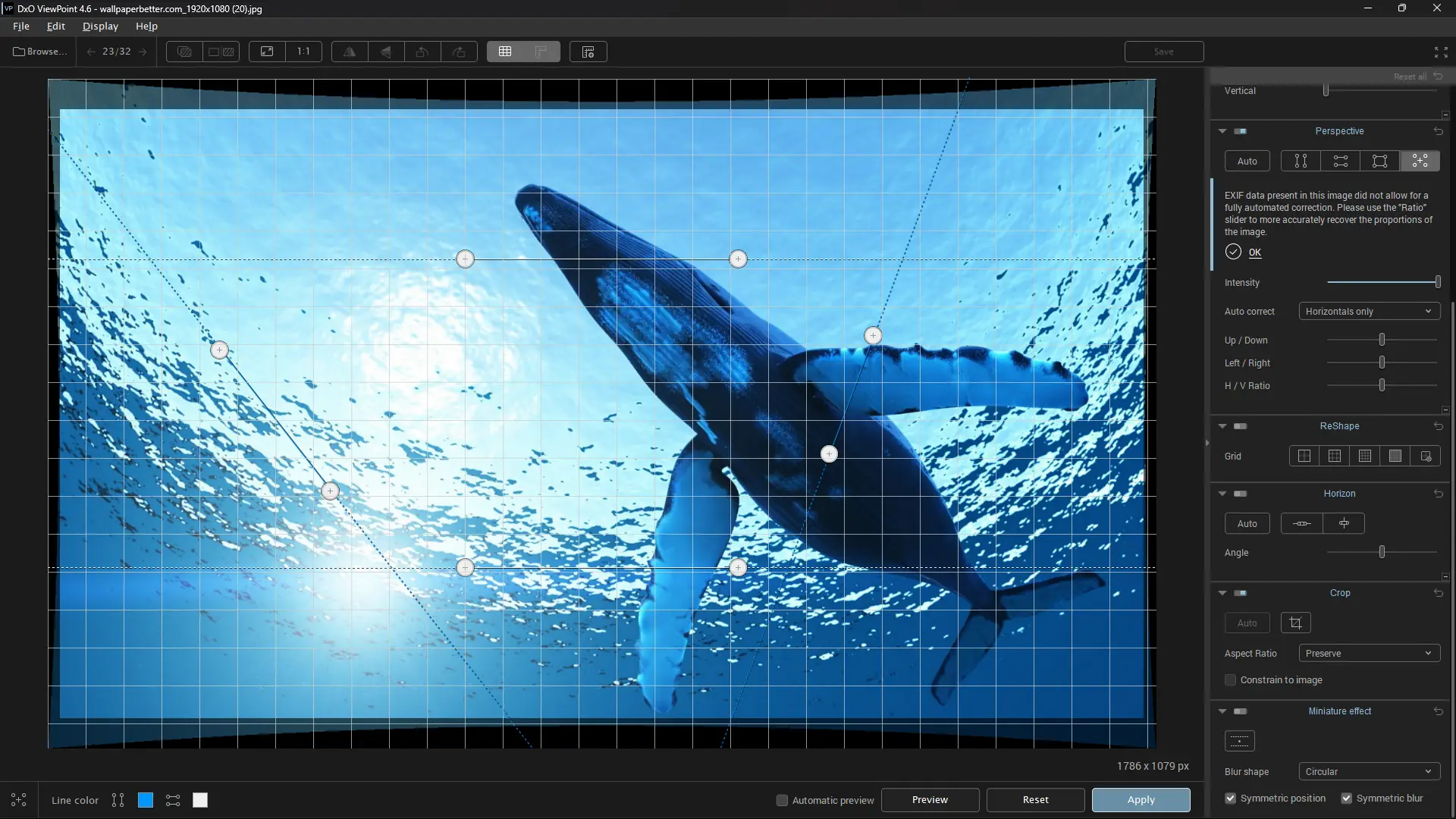Select the rectangle perspective correction mode
This screenshot has height=819, width=1456.
pyautogui.click(x=1379, y=161)
